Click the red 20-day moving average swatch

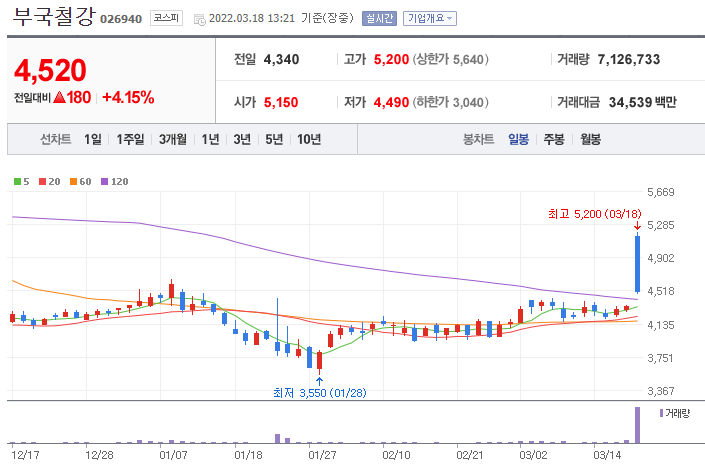click(x=43, y=182)
